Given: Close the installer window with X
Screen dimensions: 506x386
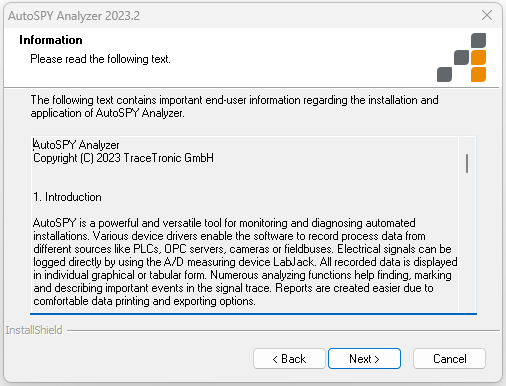Looking at the screenshot, I should pos(487,15).
